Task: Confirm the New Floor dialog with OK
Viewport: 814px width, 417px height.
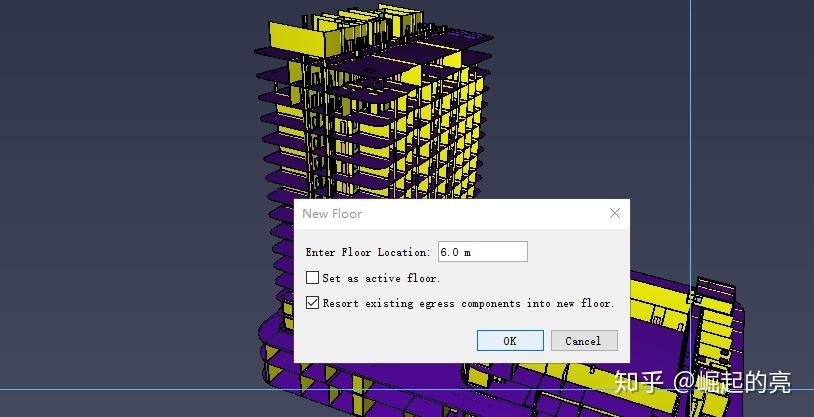Action: (510, 341)
